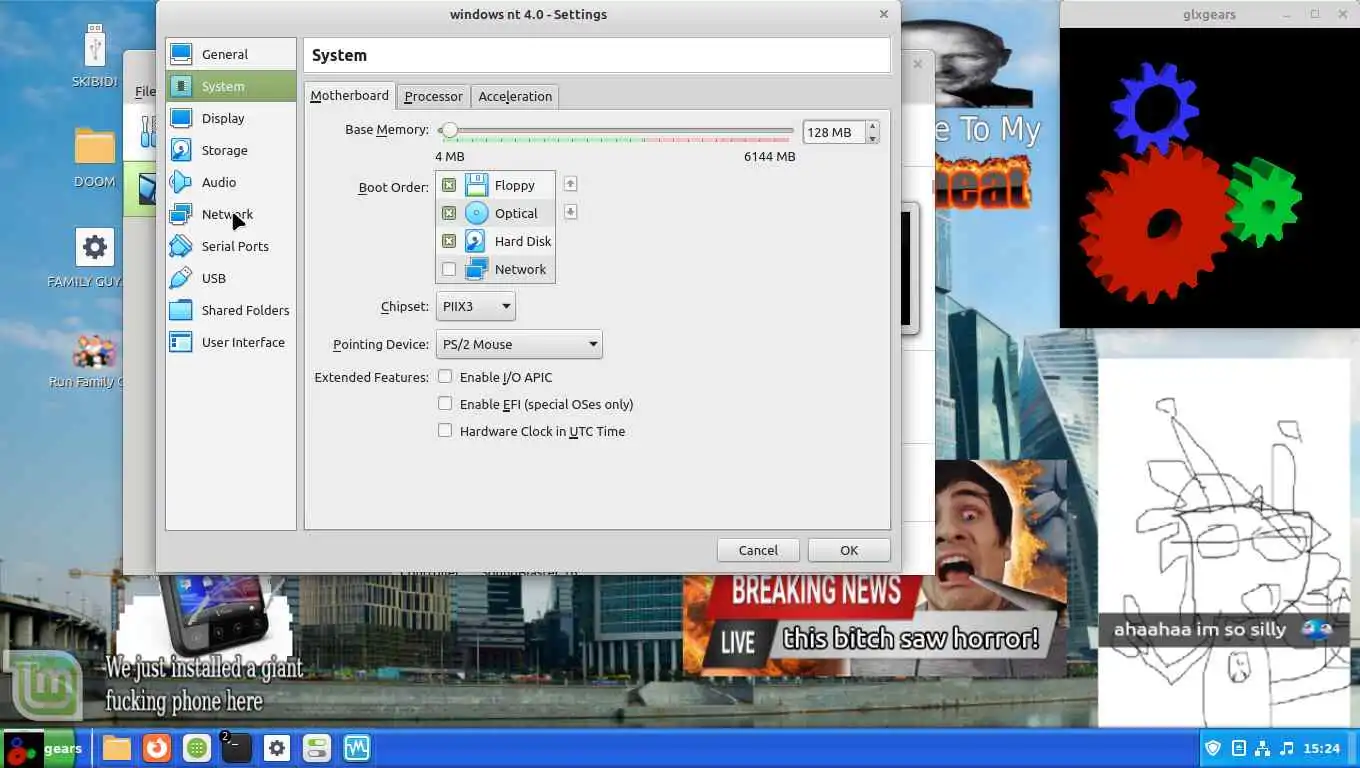Viewport: 1360px width, 768px height.
Task: Click the OK button
Action: coord(849,550)
